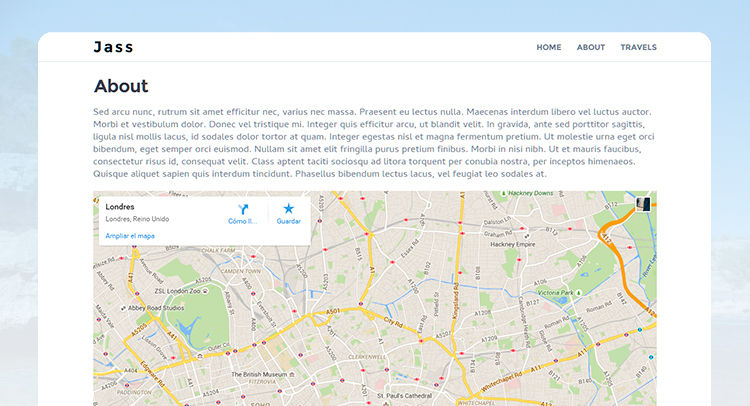750x406 pixels.
Task: Select the 'Londres' place title
Action: tap(120, 207)
